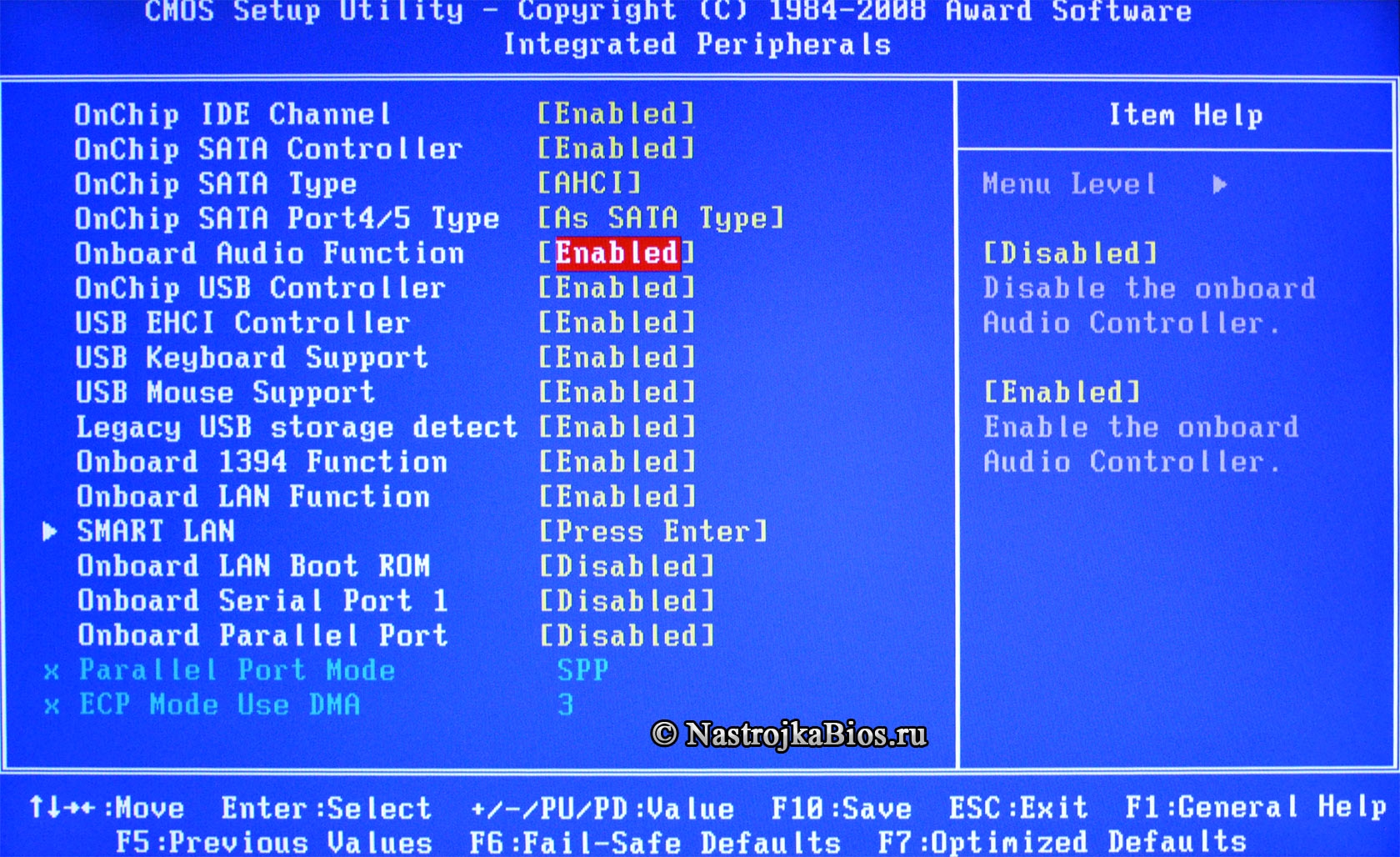
Task: Expand SMART LAN Press Enter submenu
Action: [x=653, y=532]
